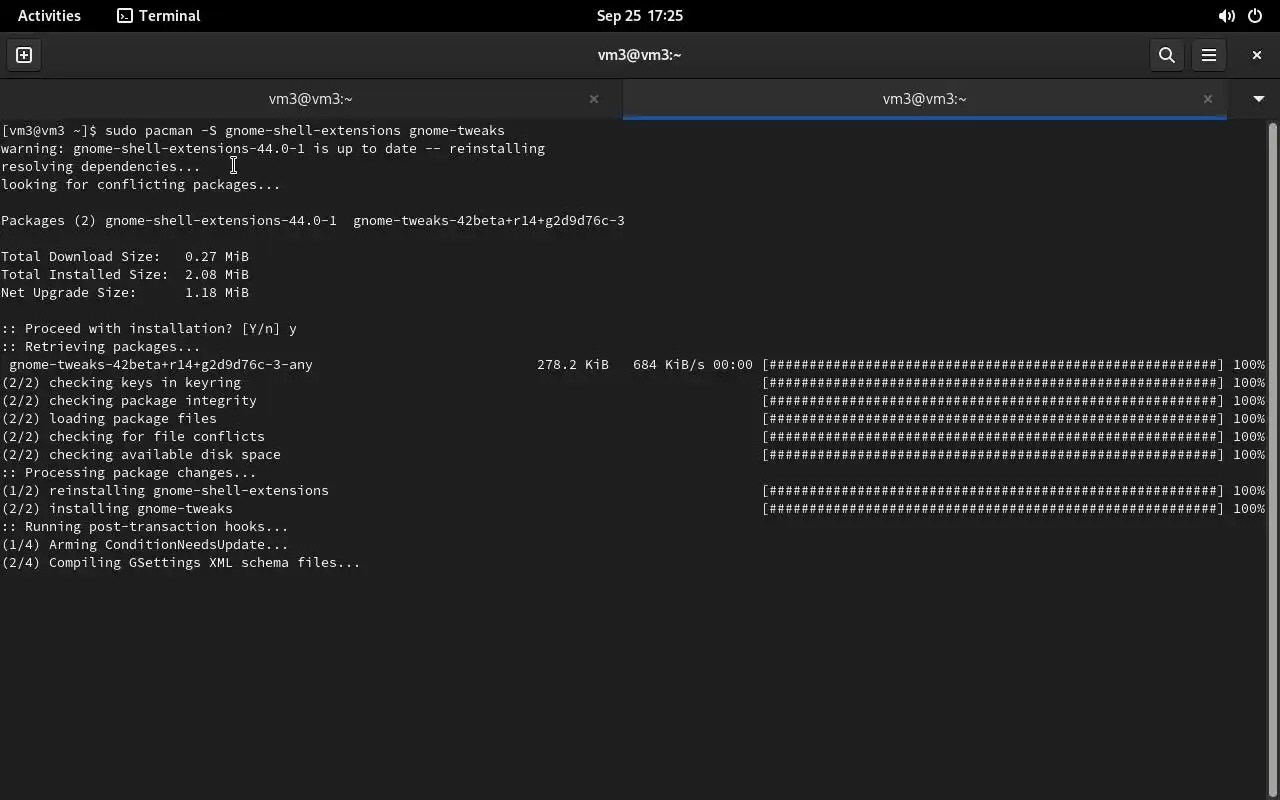Click the Activities button
Screen dimensions: 1280x800
point(49,16)
